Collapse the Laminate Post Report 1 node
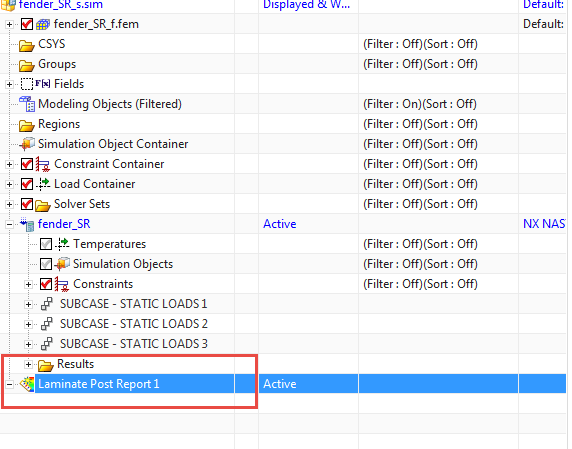 (9, 384)
